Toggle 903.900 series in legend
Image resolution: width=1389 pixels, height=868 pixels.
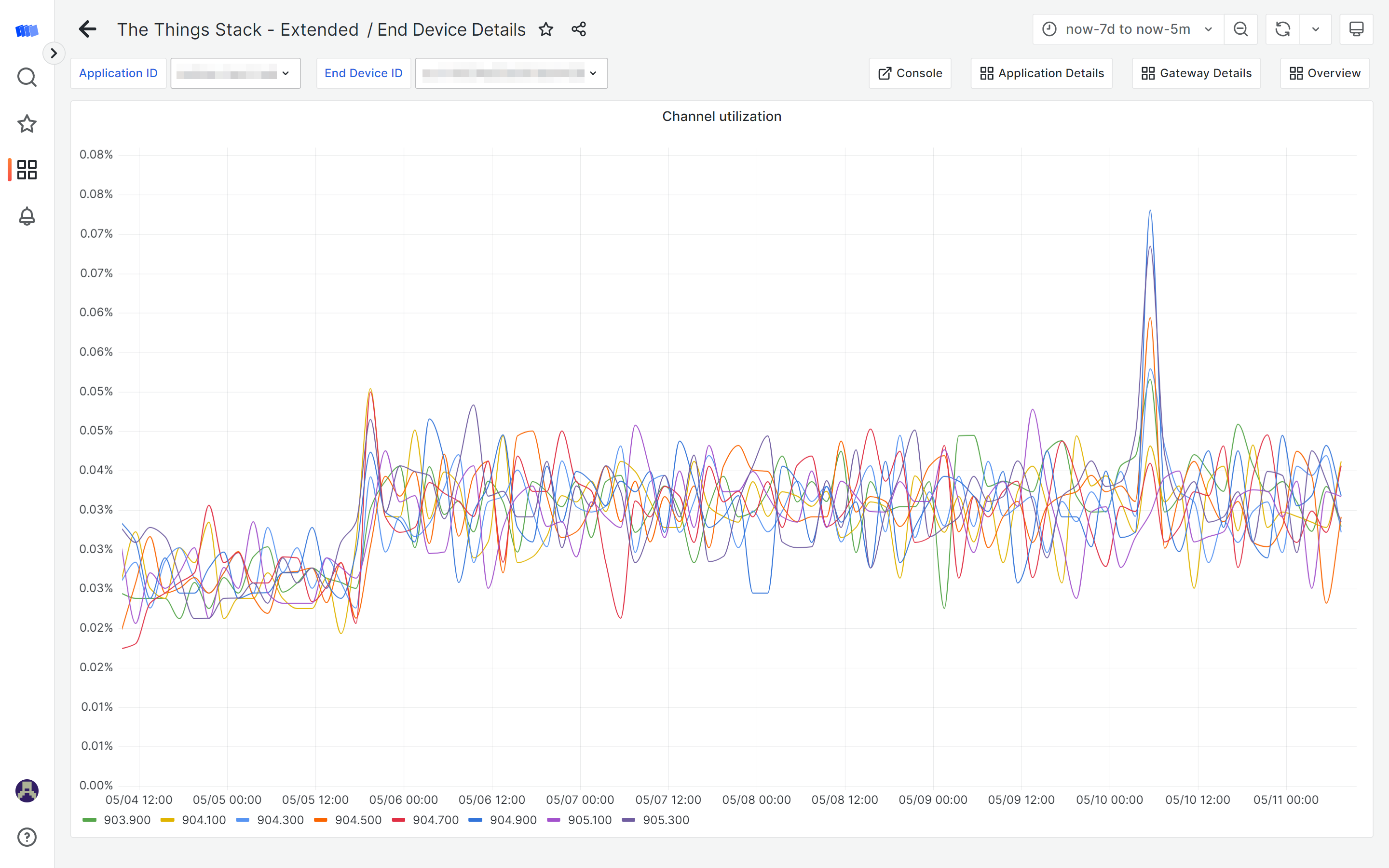point(126,820)
